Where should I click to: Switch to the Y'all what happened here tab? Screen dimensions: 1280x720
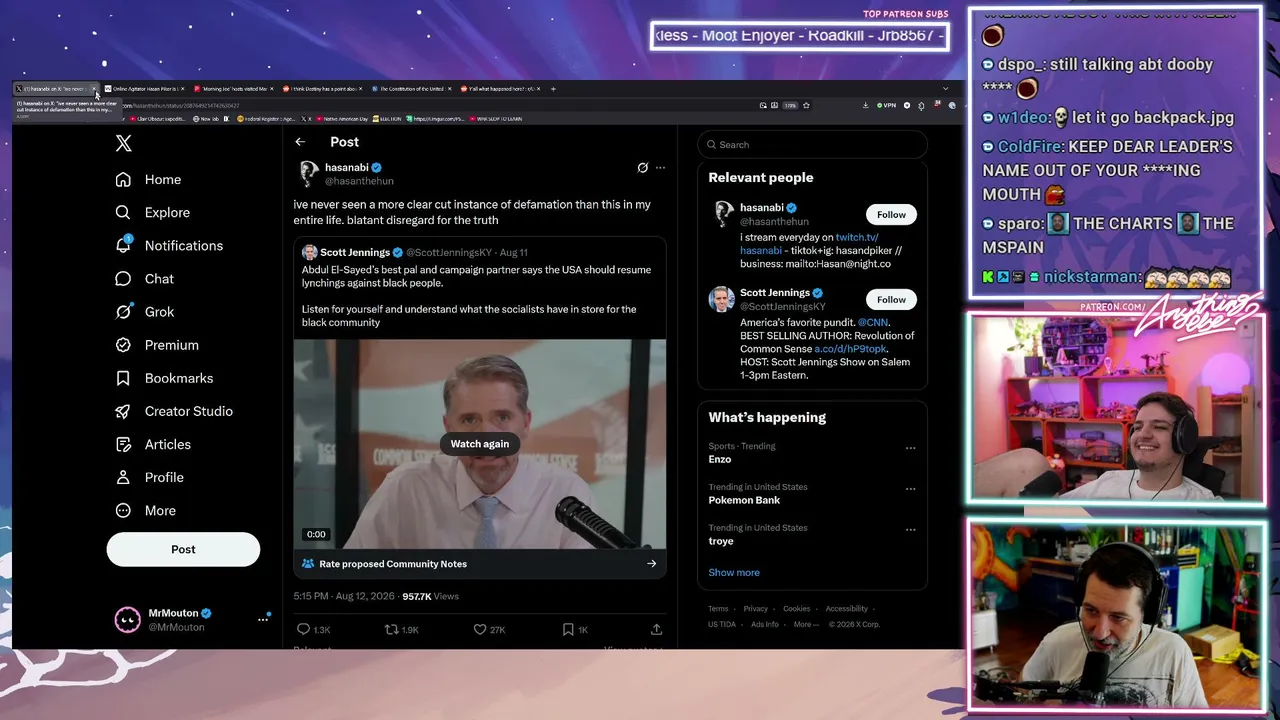(500, 89)
